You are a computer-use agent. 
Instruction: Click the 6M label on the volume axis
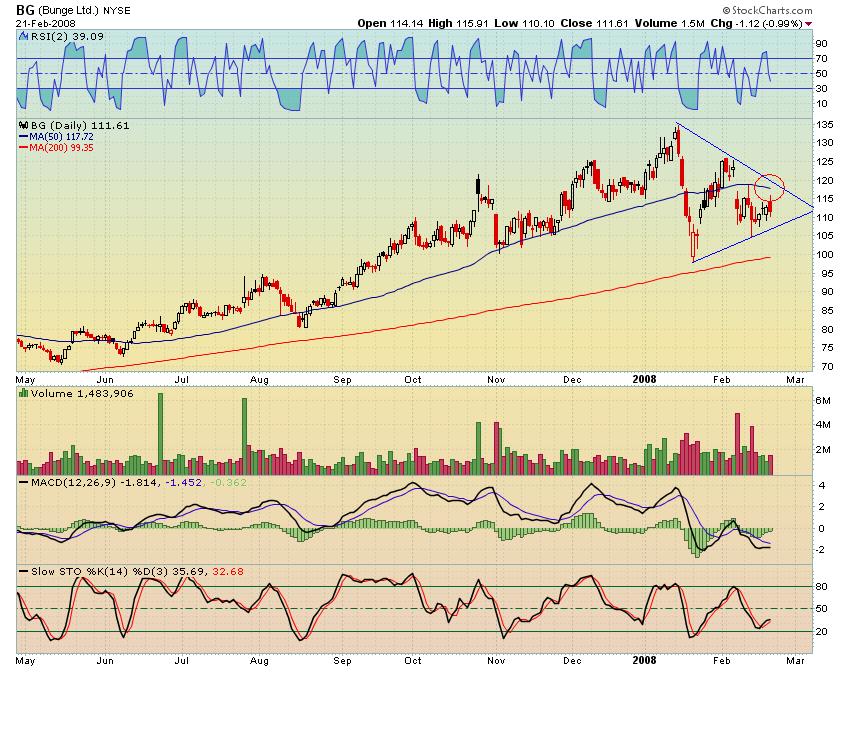pyautogui.click(x=823, y=401)
